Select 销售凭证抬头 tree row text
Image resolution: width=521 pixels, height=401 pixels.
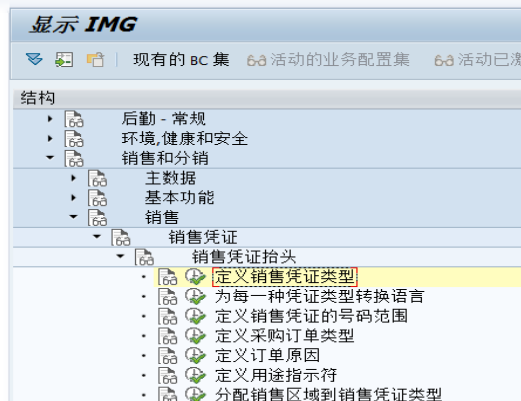point(244,257)
